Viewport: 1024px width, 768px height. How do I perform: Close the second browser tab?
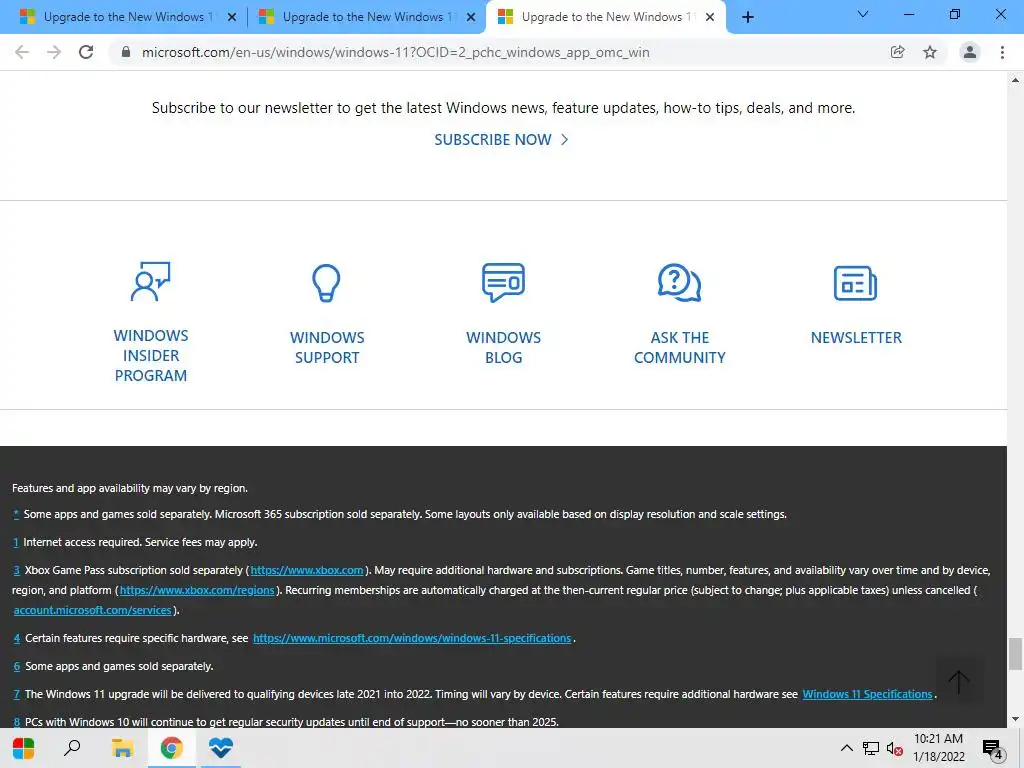(x=470, y=17)
